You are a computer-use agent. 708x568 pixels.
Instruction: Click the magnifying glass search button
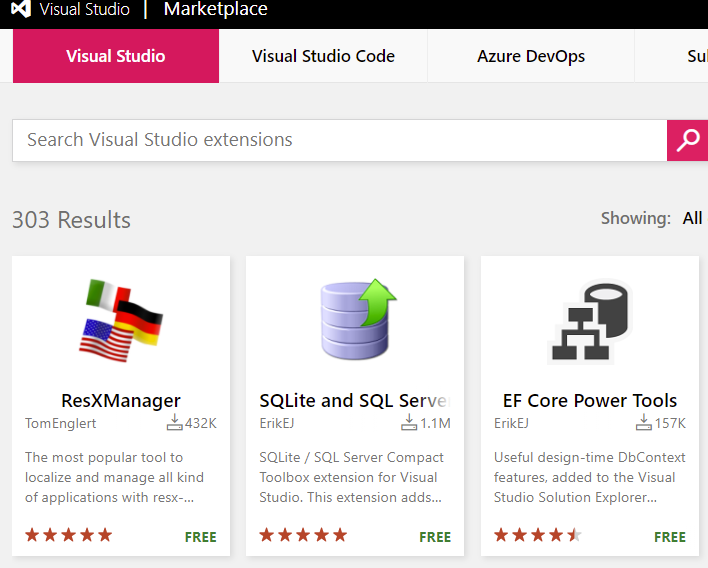tap(687, 140)
